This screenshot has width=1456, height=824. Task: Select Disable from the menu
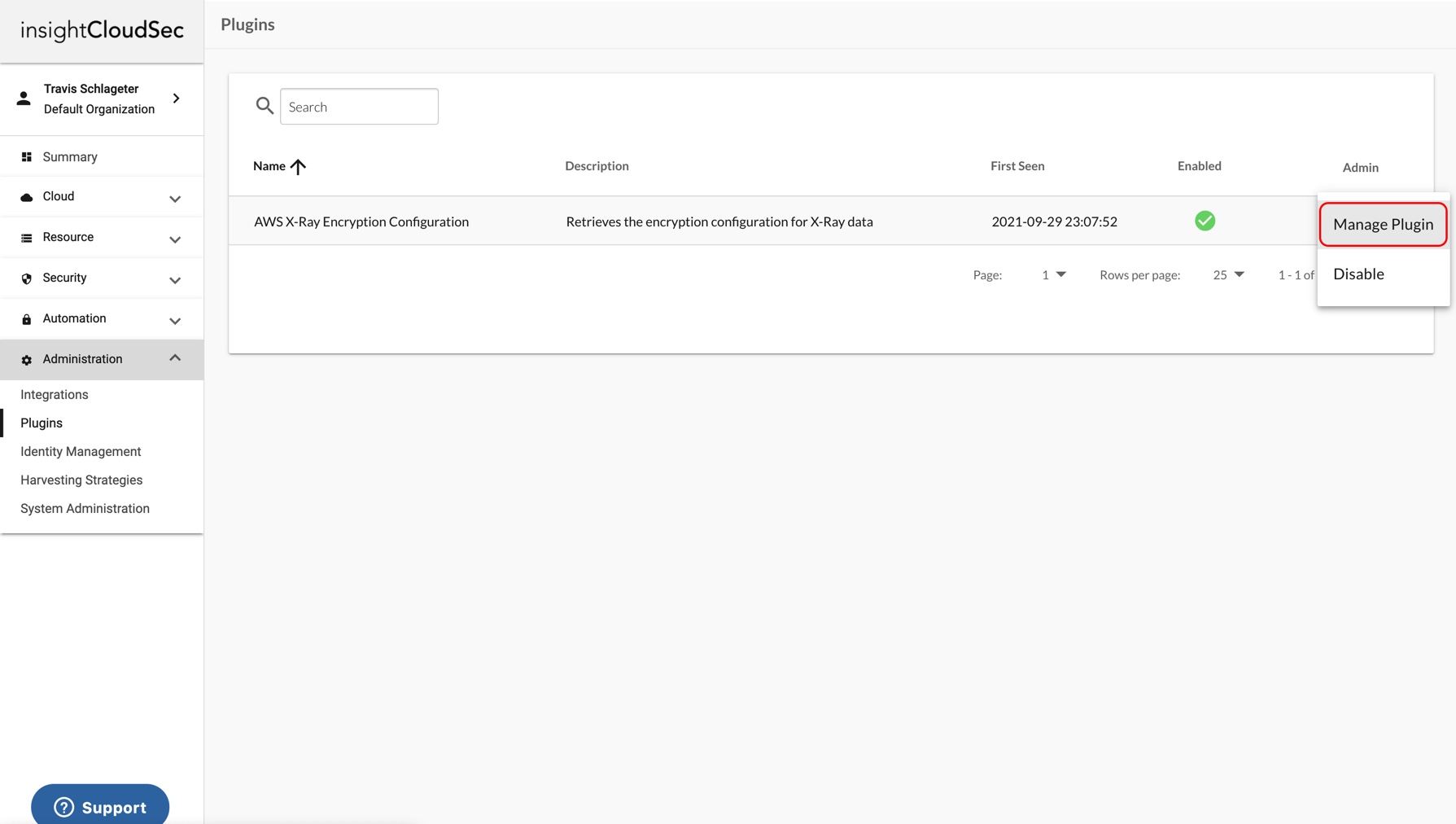click(1383, 274)
